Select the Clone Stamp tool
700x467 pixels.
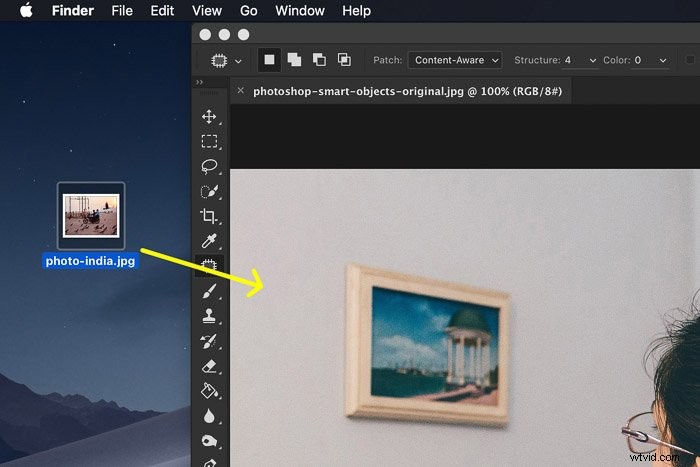point(209,316)
